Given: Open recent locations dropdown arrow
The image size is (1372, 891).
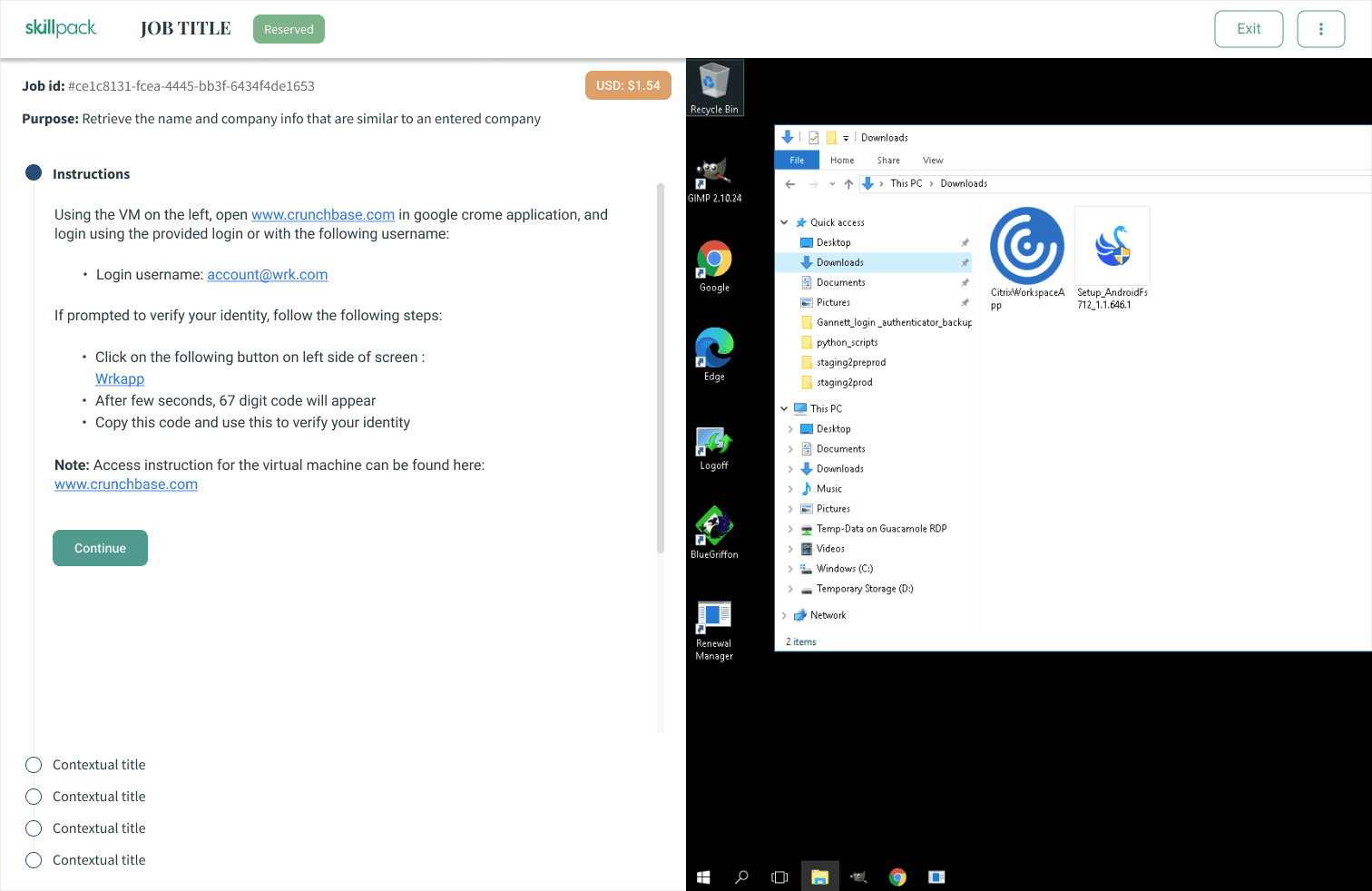Looking at the screenshot, I should pos(832,184).
